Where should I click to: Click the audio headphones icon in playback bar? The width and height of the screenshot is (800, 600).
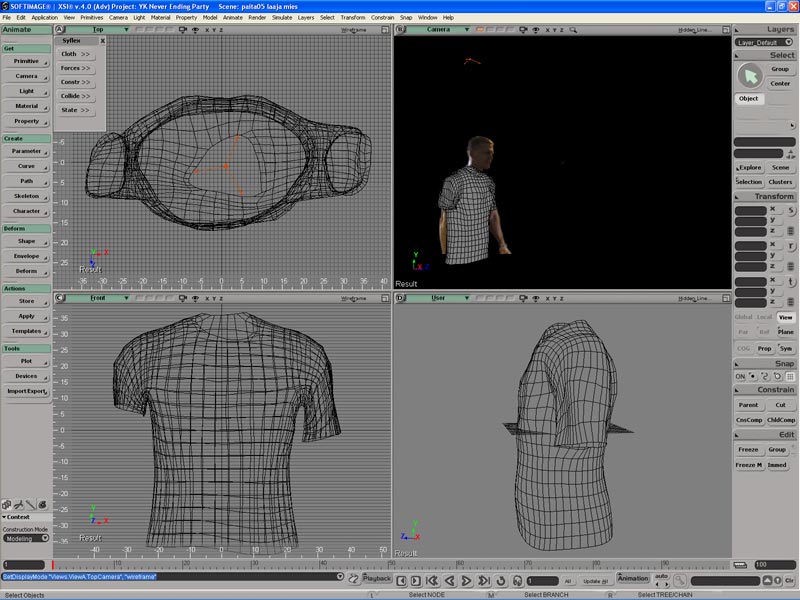[517, 581]
